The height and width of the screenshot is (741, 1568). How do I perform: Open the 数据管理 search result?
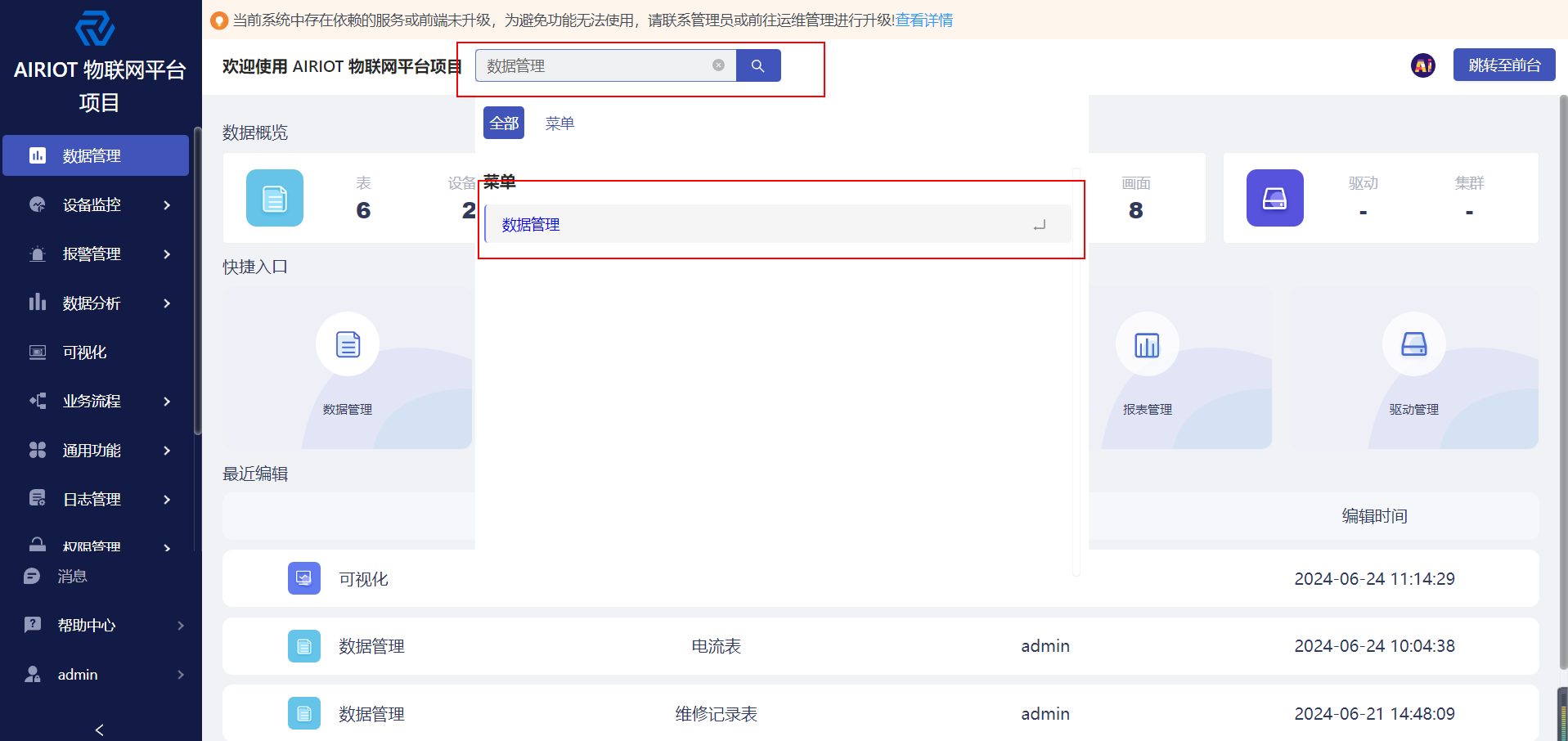(778, 224)
